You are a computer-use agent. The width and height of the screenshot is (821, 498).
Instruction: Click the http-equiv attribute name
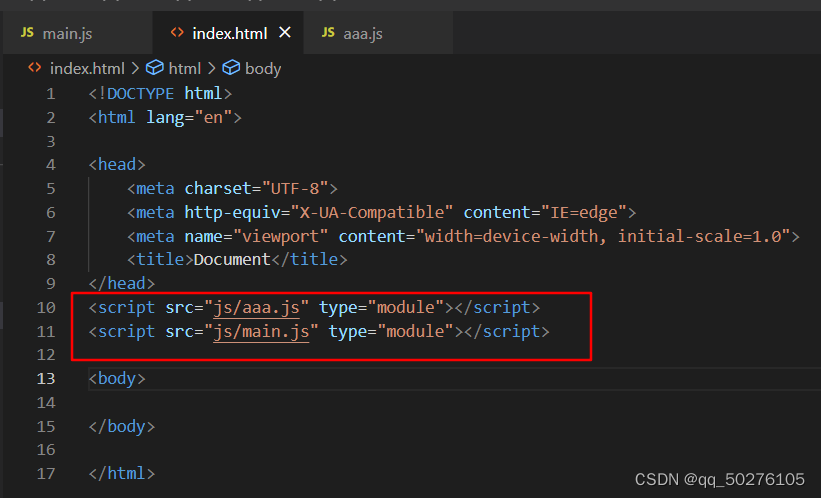(x=232, y=213)
